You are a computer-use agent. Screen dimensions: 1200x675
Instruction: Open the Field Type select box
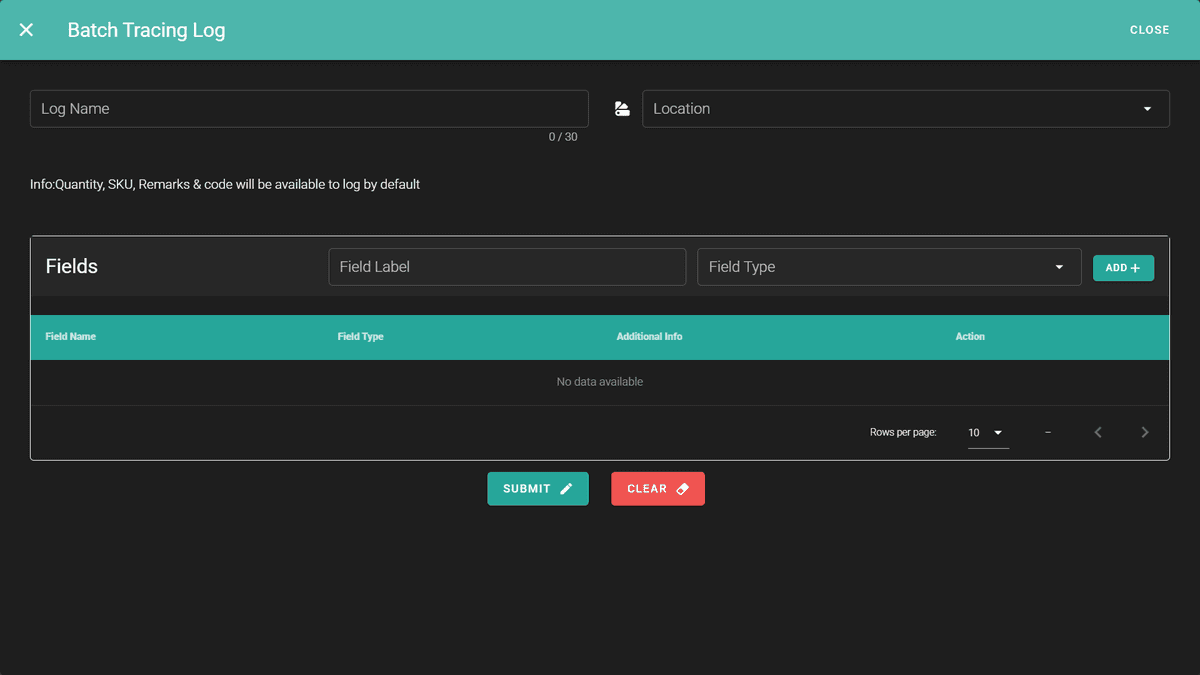point(875,267)
